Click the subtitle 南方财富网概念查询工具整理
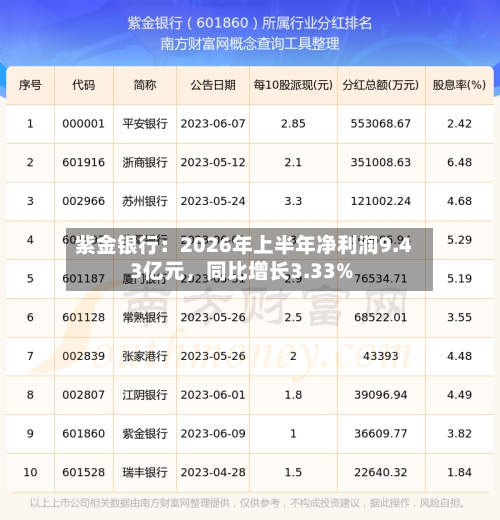Image resolution: width=500 pixels, height=520 pixels. [250, 44]
